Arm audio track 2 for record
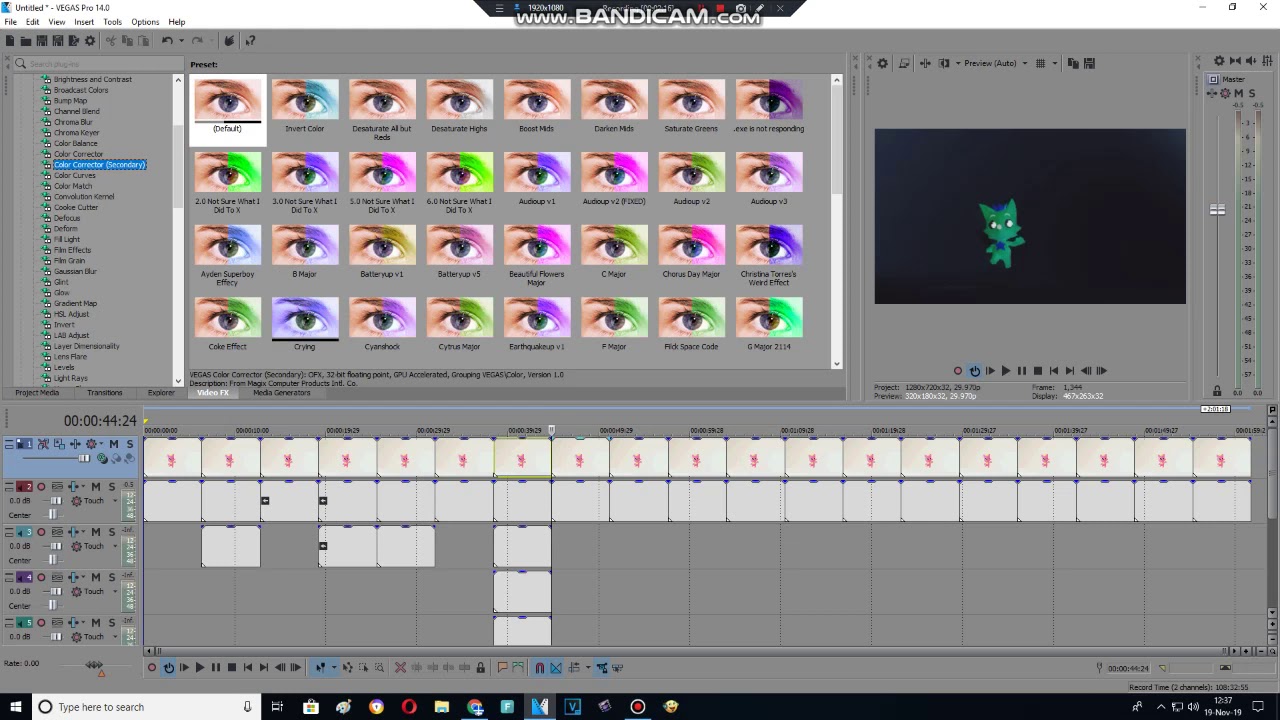This screenshot has width=1280, height=720. point(41,487)
